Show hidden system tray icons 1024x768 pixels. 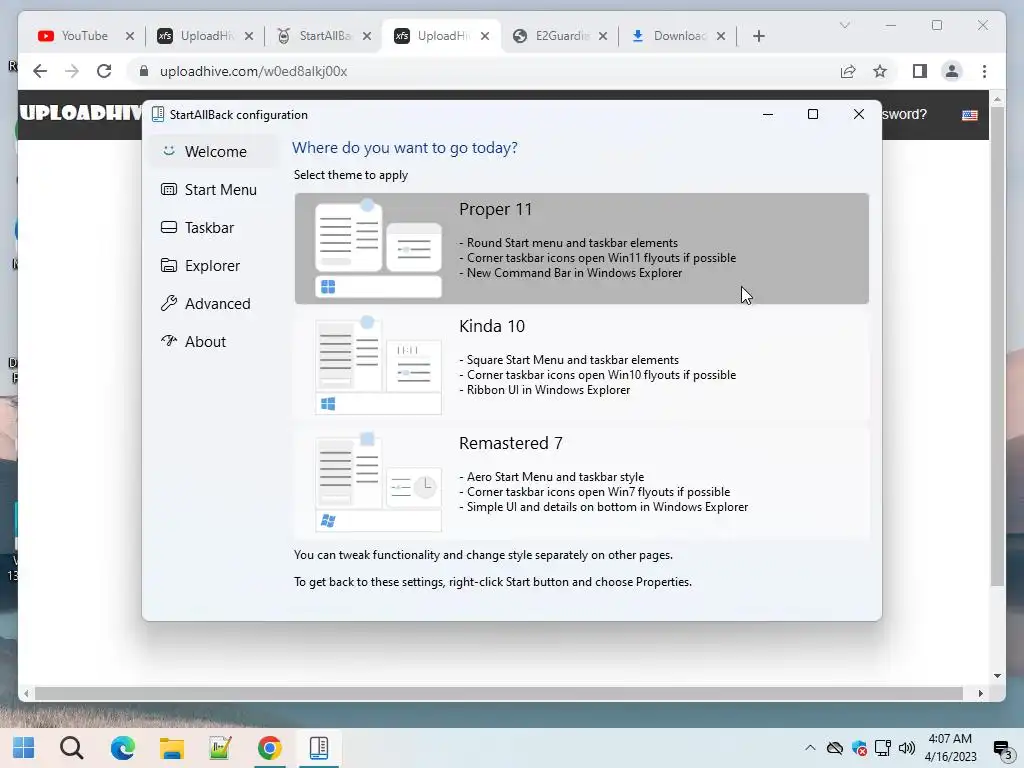click(x=810, y=748)
